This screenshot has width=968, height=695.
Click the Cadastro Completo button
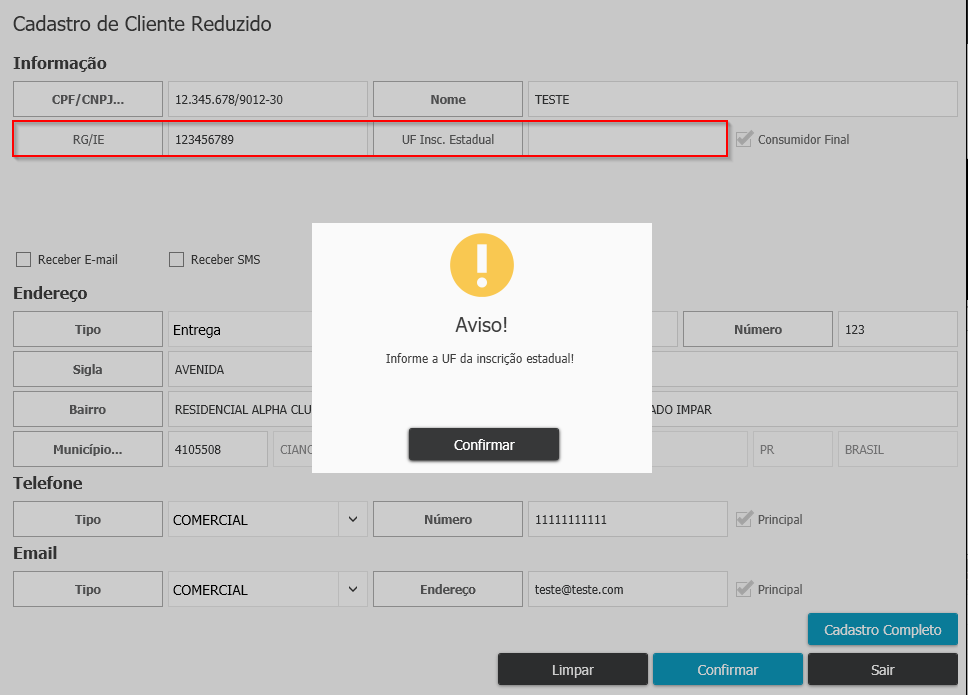point(882,630)
